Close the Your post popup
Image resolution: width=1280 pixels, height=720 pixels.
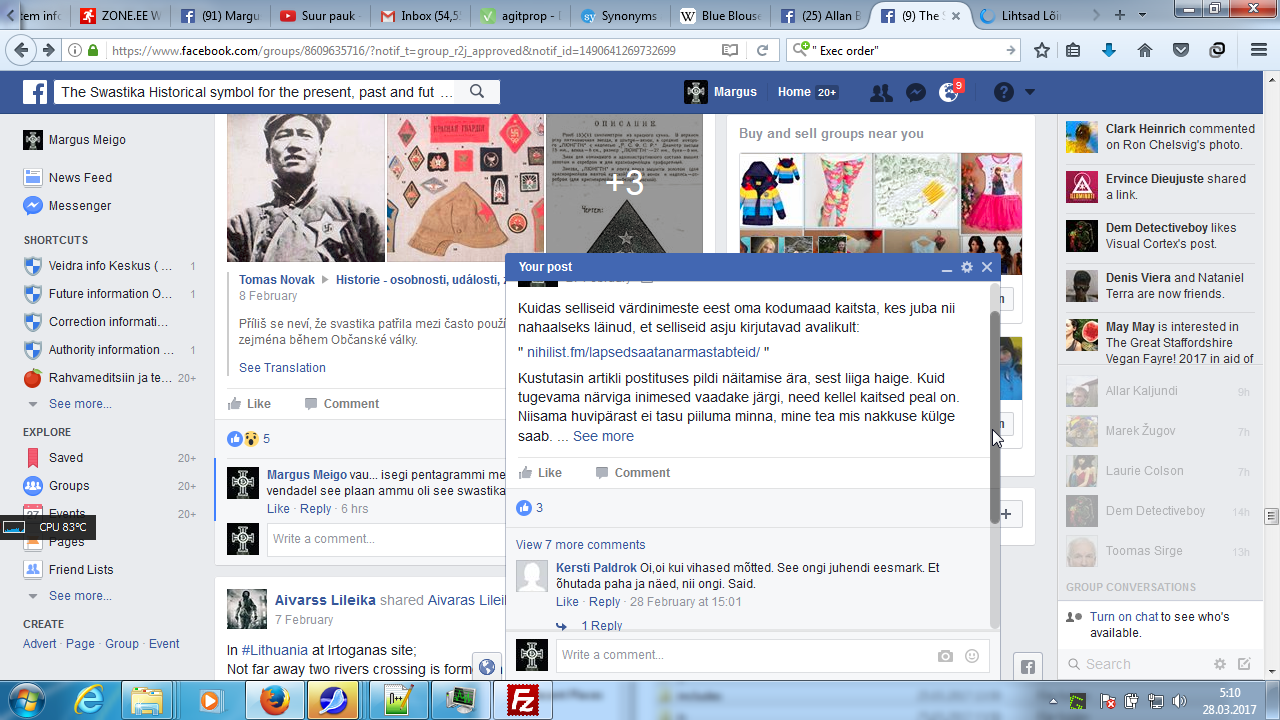point(987,267)
